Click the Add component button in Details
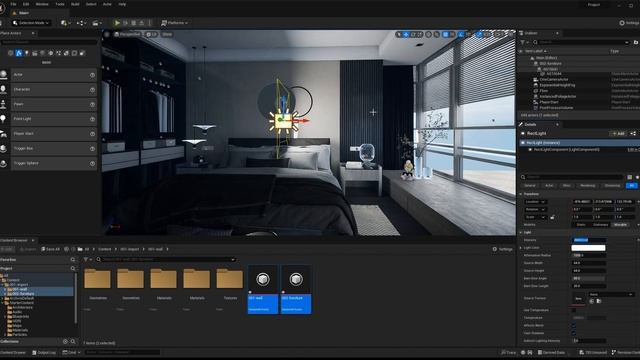Image resolution: width=640 pixels, height=360 pixels. click(618, 133)
